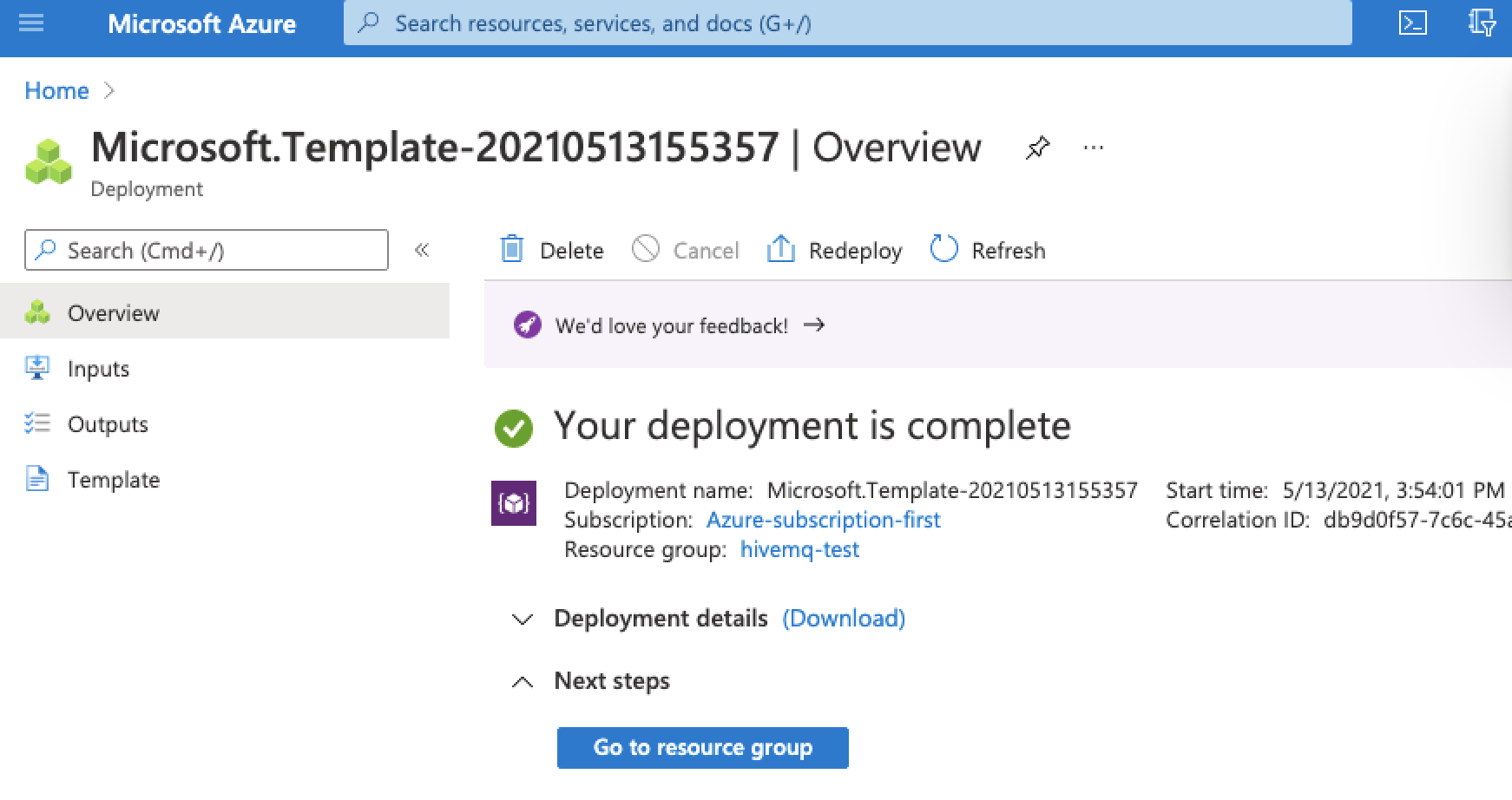Open the more options ellipsis beside Overview
The width and height of the screenshot is (1512, 800).
(1094, 148)
